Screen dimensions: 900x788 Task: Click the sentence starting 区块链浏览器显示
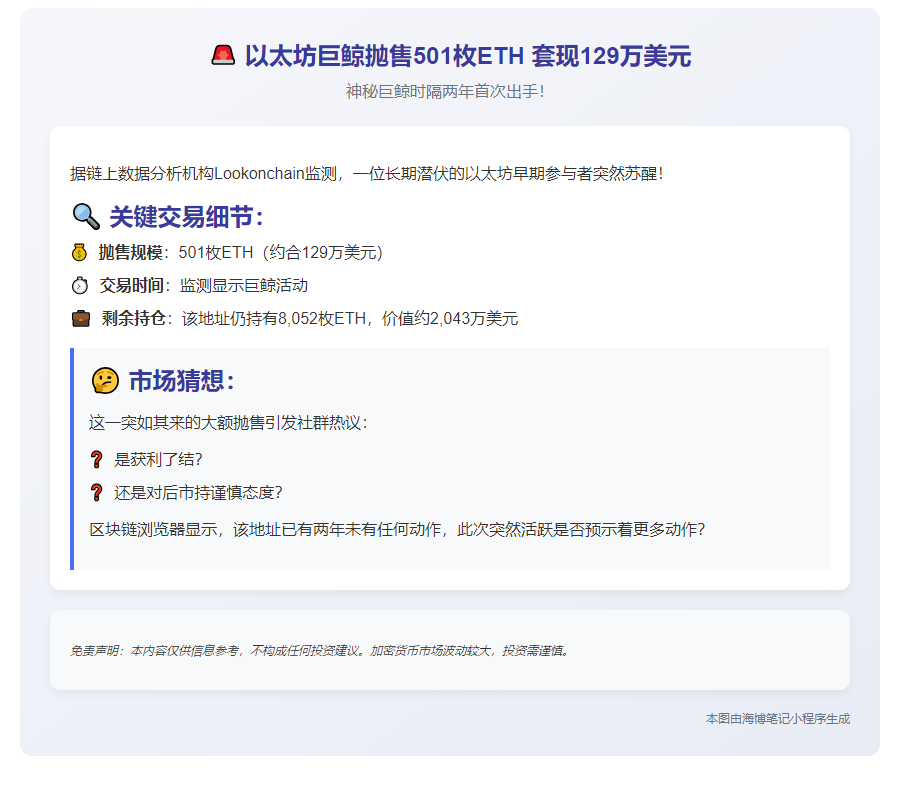pyautogui.click(x=397, y=529)
